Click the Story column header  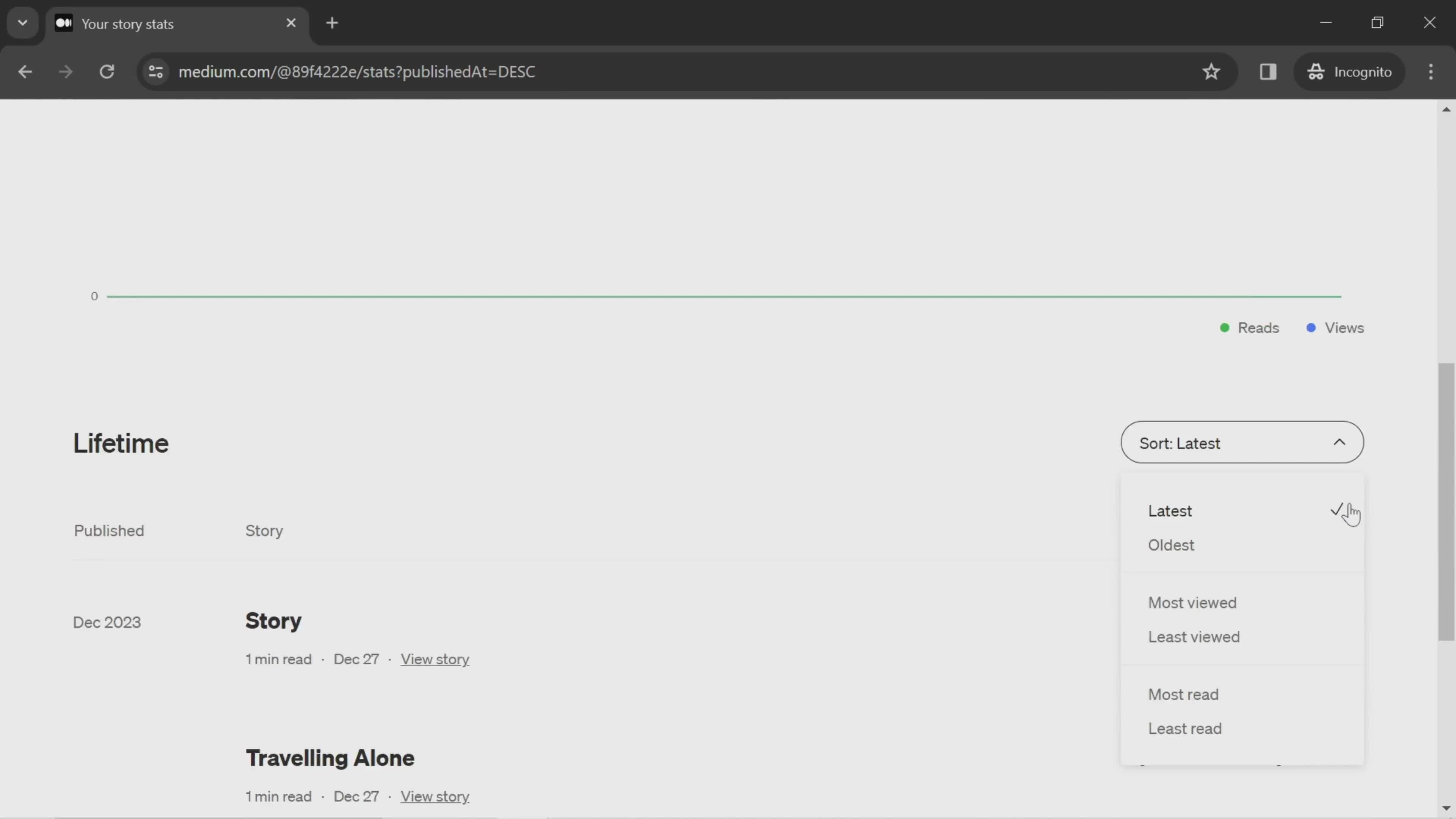[x=264, y=531]
